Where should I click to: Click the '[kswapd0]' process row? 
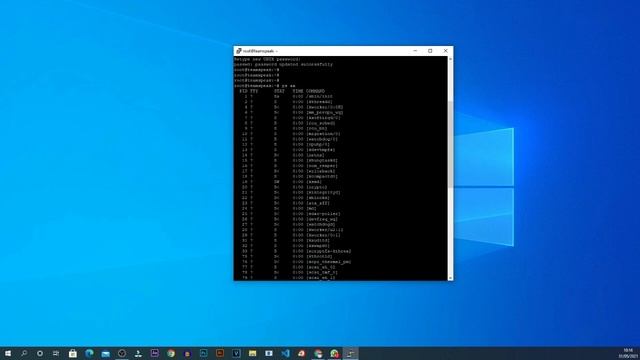(x=285, y=246)
